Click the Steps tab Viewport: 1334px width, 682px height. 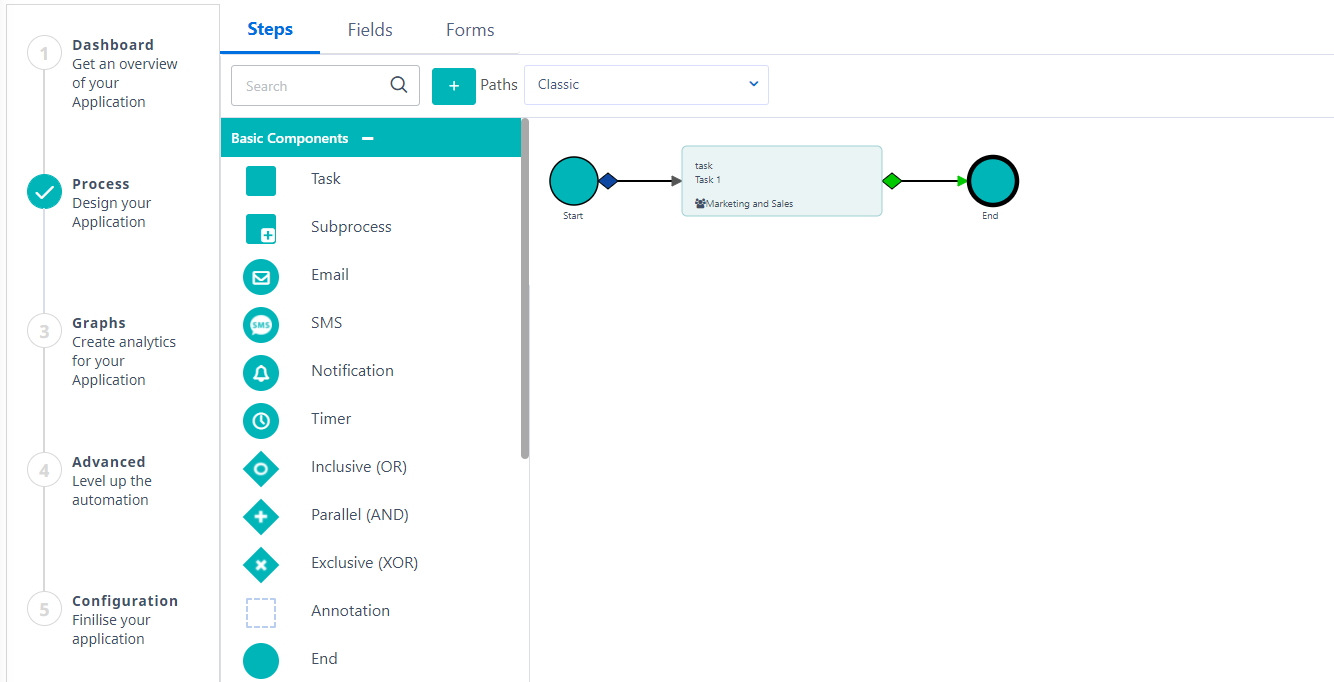click(269, 30)
